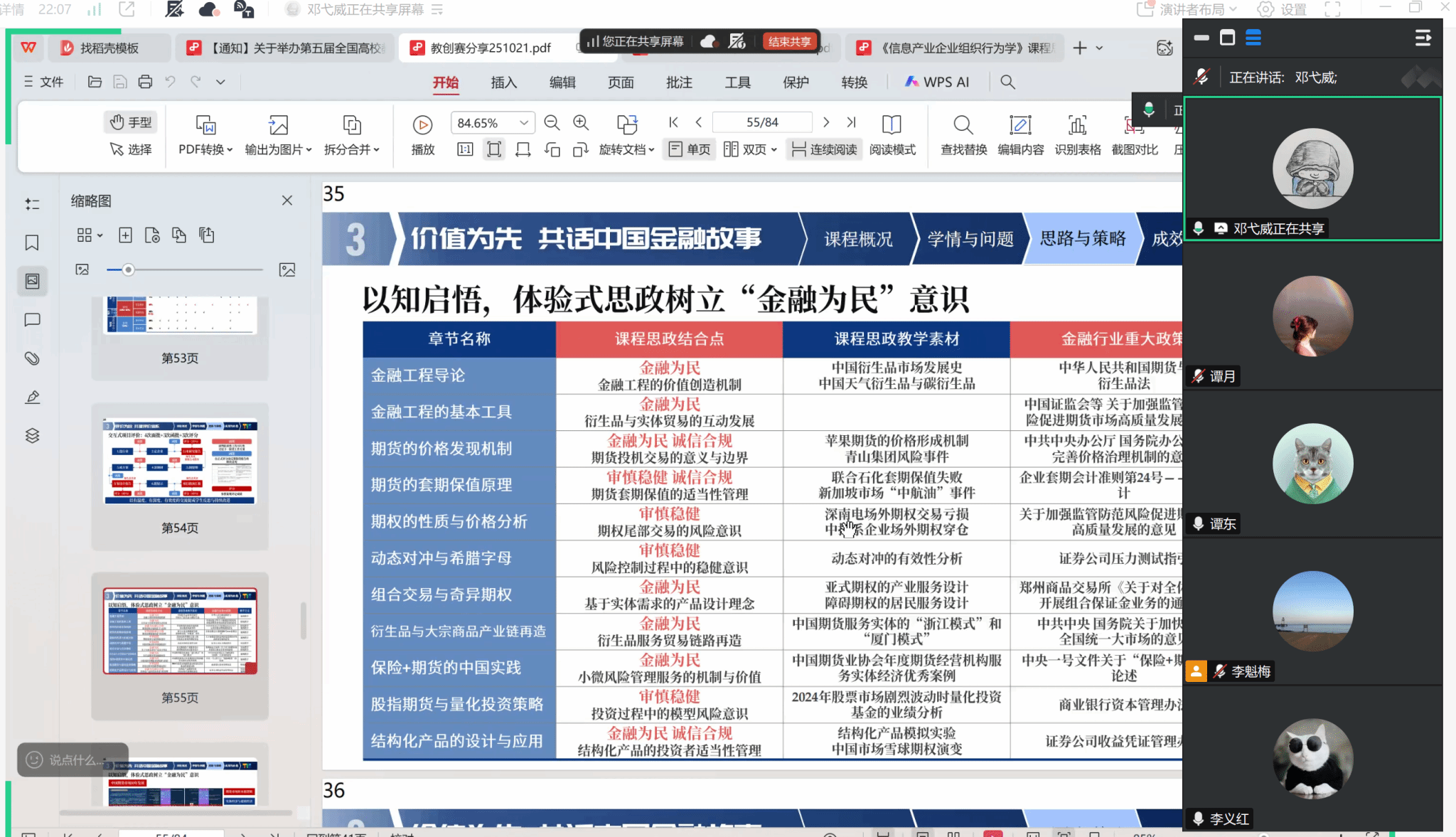Click the End Sharing button
The width and height of the screenshot is (1456, 837).
(789, 41)
